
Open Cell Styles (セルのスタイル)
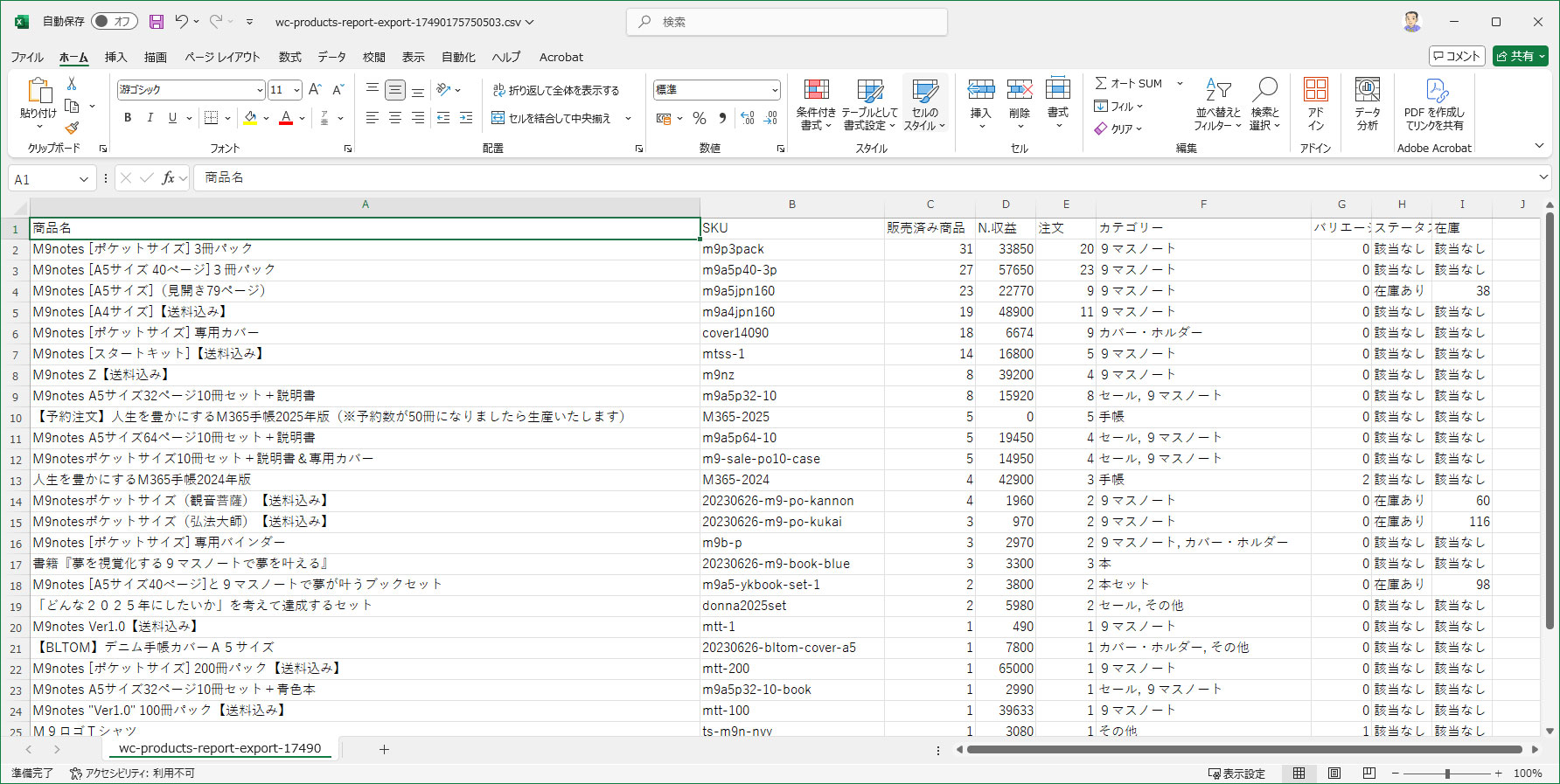924,104
